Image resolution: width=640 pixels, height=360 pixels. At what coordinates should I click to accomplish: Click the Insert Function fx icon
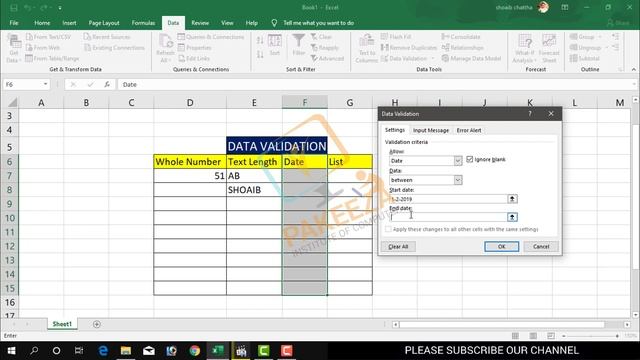tap(107, 84)
